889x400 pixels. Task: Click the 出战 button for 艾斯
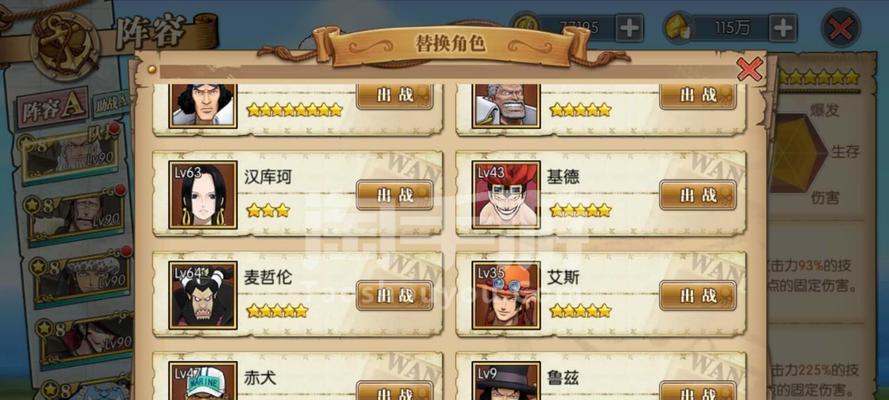click(x=698, y=296)
